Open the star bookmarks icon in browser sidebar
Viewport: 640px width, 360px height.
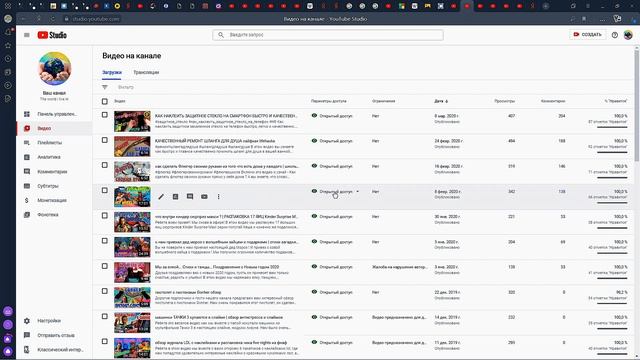[x=8, y=45]
